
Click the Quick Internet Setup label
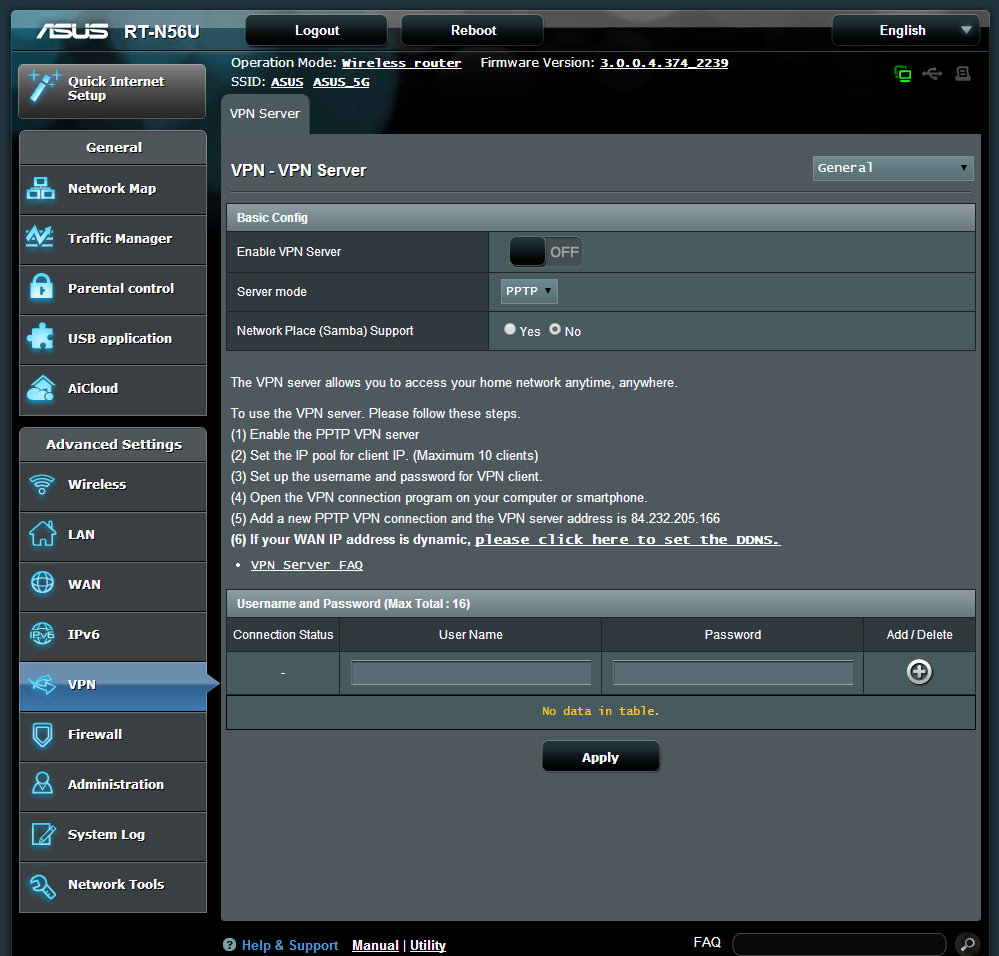pos(116,89)
